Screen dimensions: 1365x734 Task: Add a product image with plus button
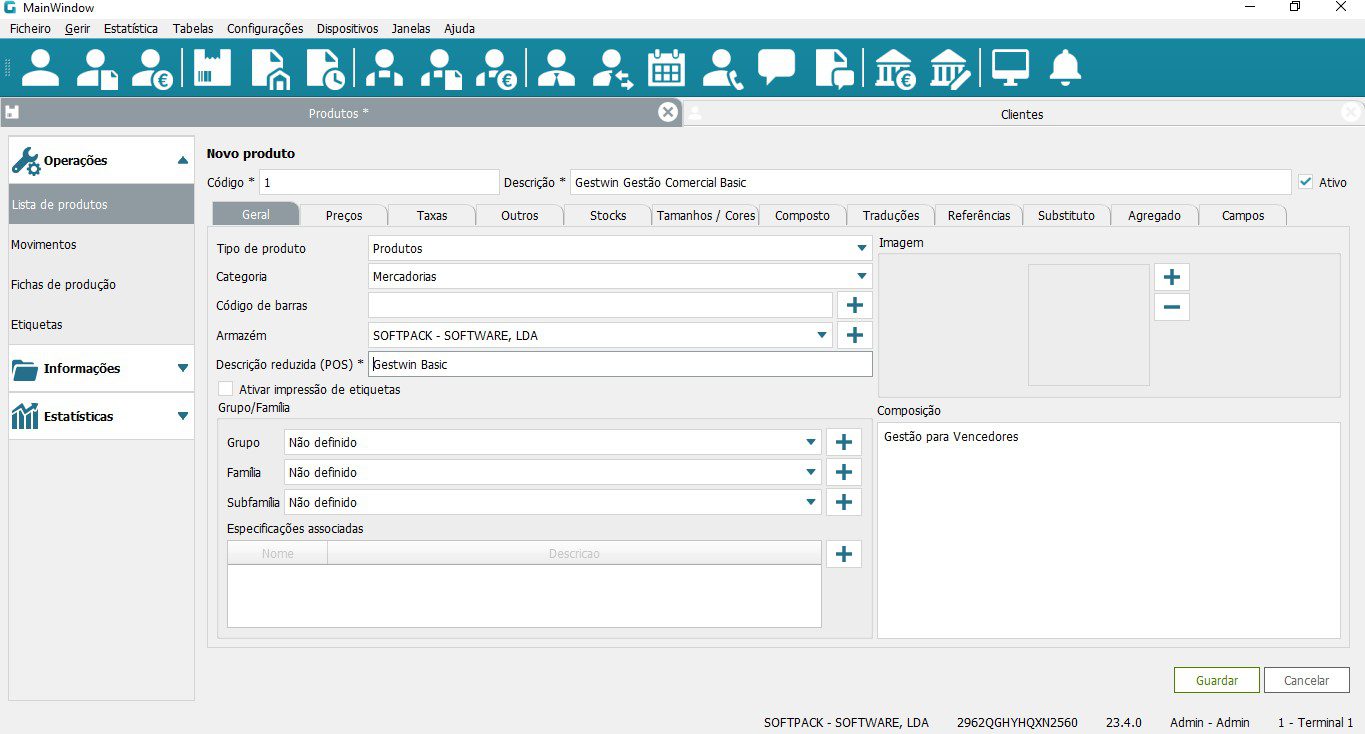(x=1172, y=277)
